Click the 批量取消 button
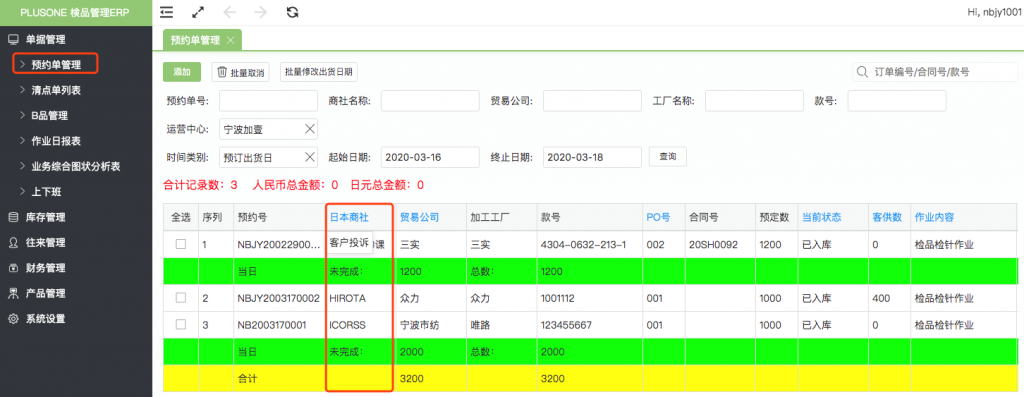 click(x=240, y=72)
